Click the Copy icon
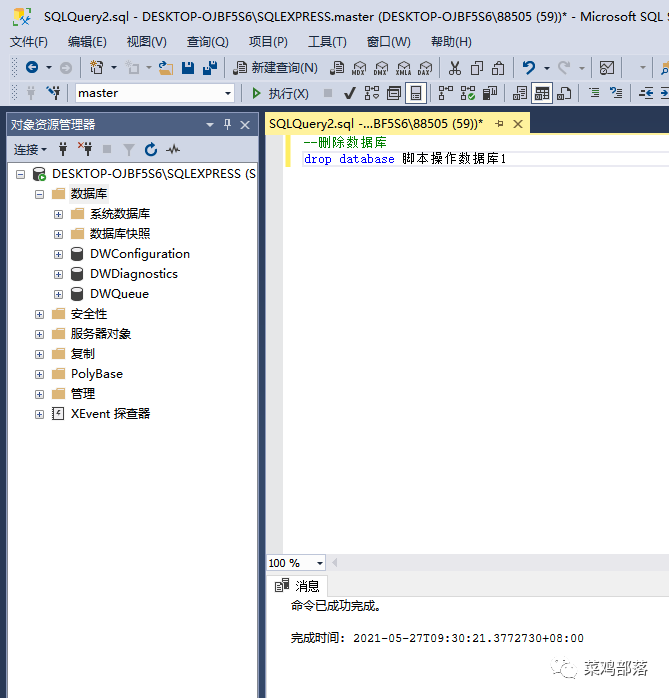Image resolution: width=669 pixels, height=698 pixels. [x=477, y=68]
